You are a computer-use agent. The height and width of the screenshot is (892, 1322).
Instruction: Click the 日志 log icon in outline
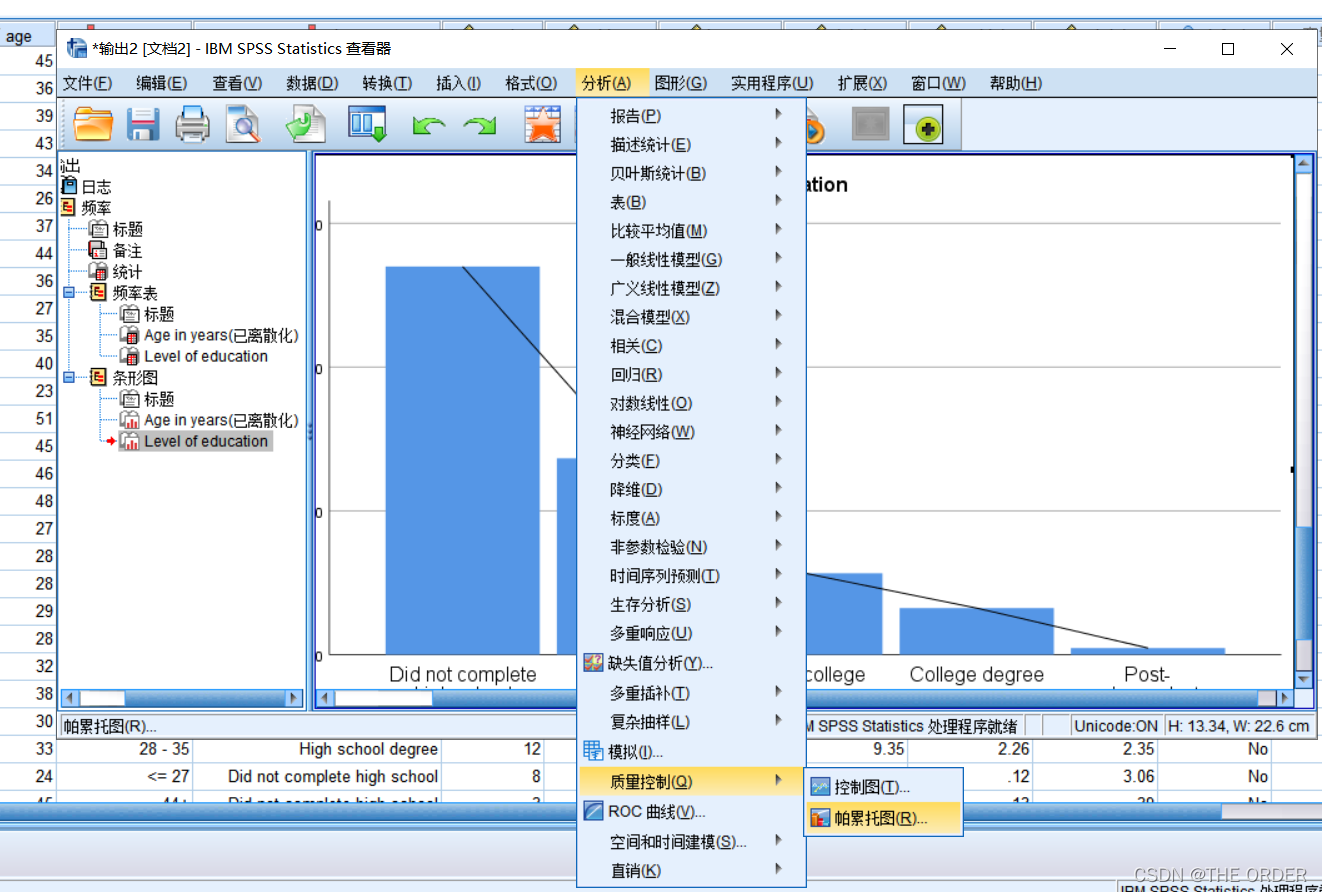click(68, 186)
